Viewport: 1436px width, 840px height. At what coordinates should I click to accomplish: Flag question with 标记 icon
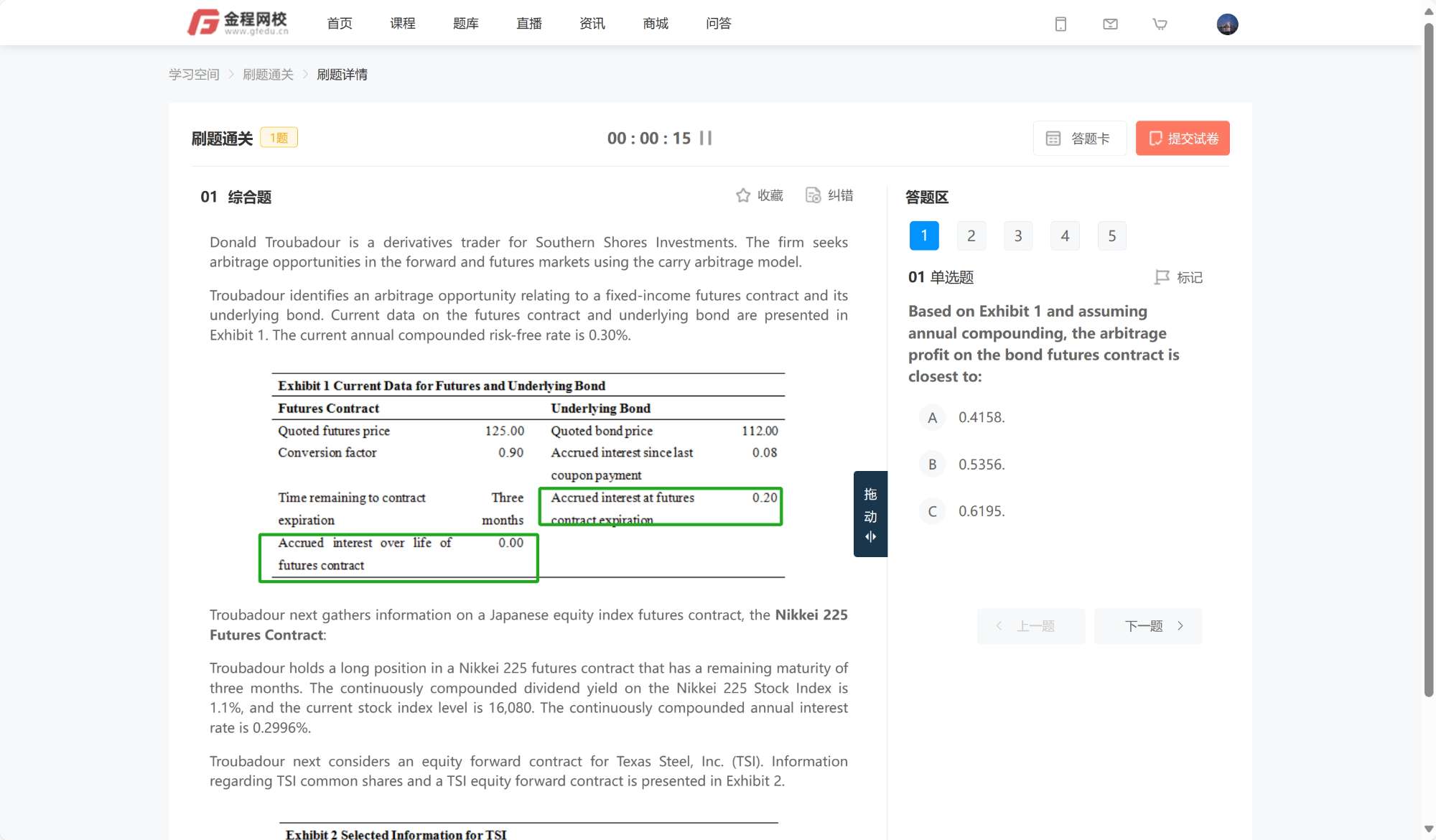click(1162, 277)
